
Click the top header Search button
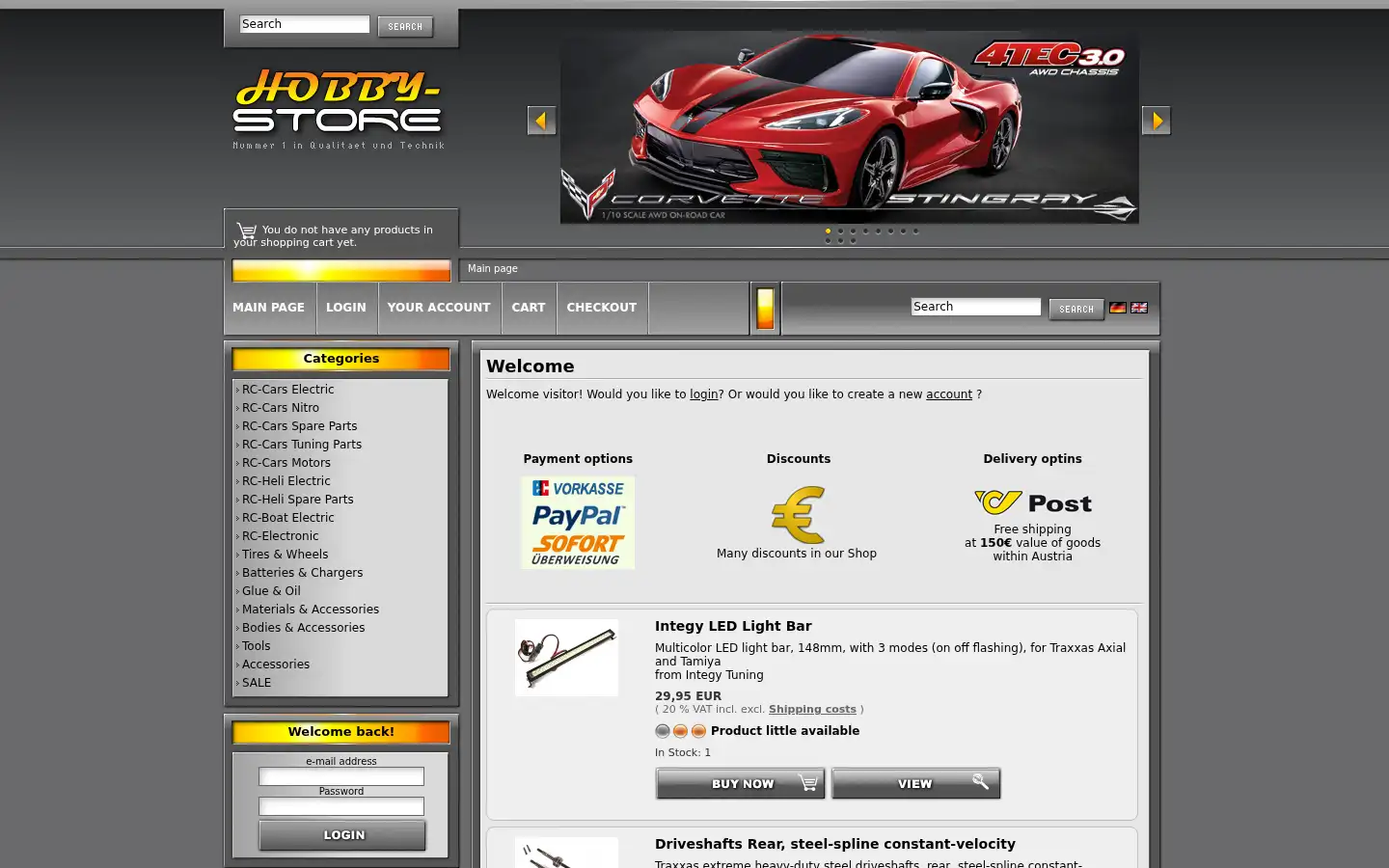[x=405, y=27]
